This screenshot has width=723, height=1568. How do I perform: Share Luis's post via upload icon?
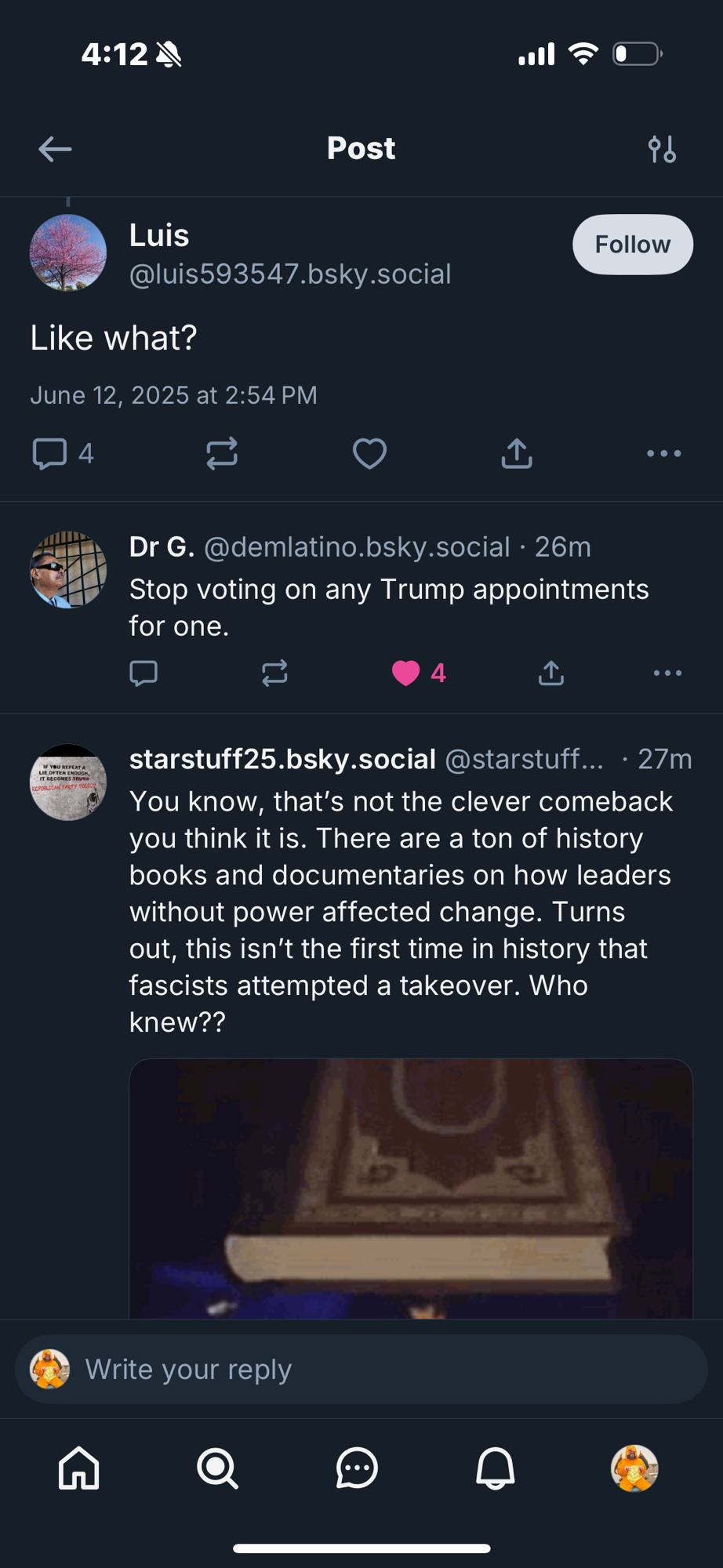click(x=517, y=453)
